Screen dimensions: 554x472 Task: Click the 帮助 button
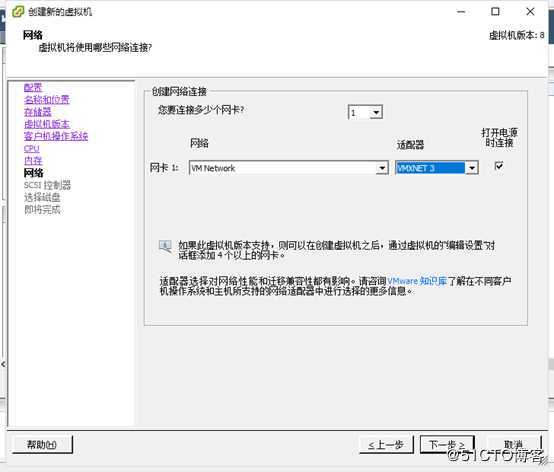point(42,444)
